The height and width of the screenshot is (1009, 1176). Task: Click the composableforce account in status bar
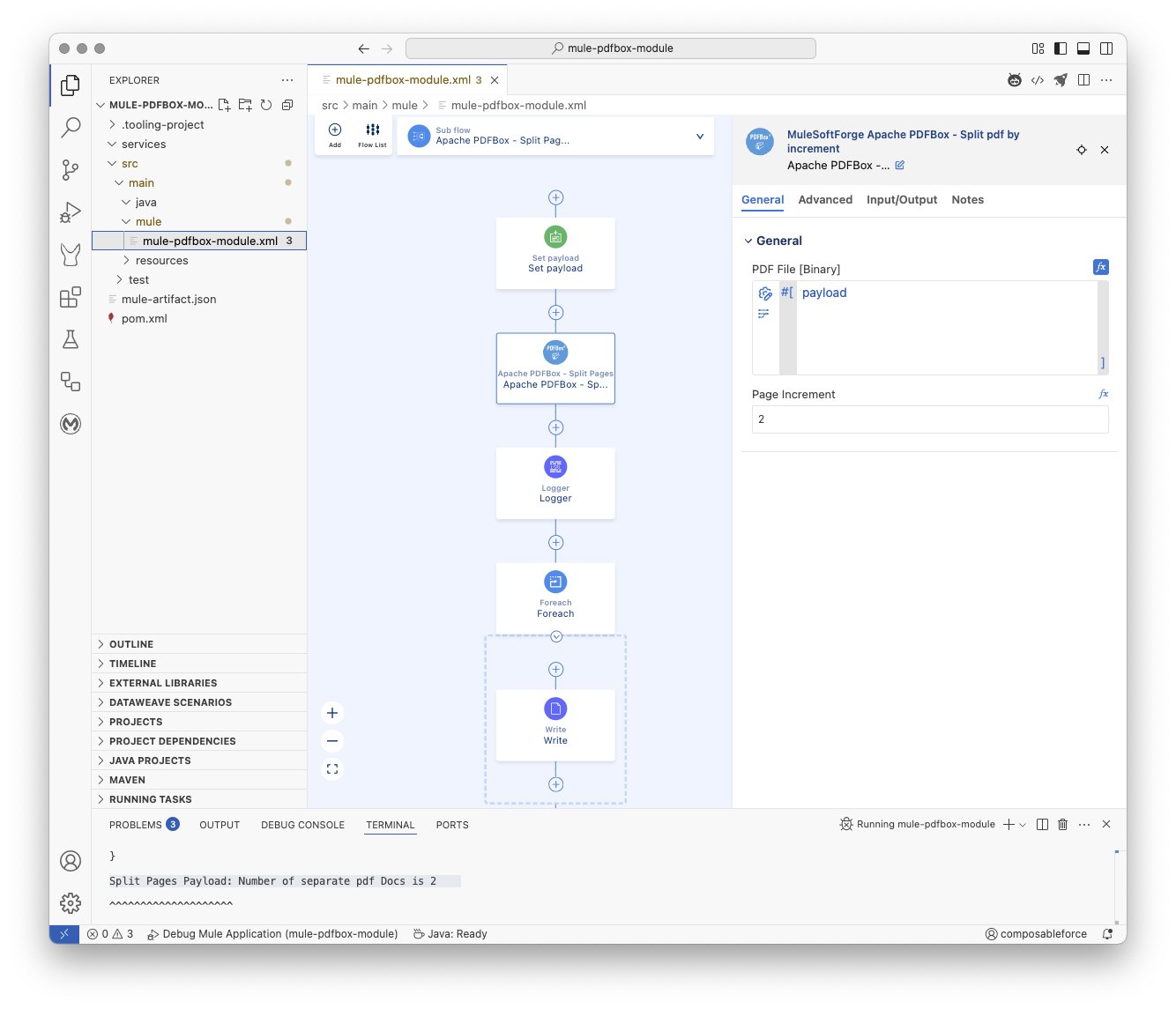pyautogui.click(x=1036, y=933)
